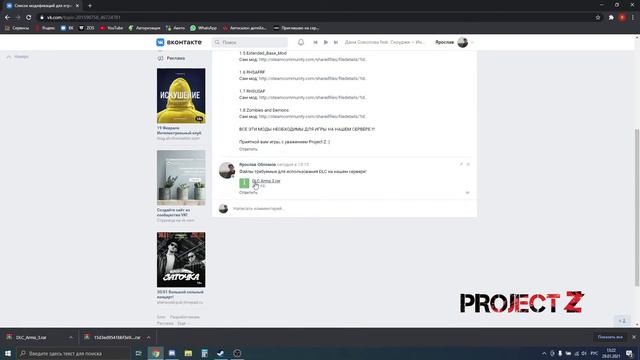Screen dimensions: 640x360
Task: Expand second download item options arrow
Action: click(149, 338)
